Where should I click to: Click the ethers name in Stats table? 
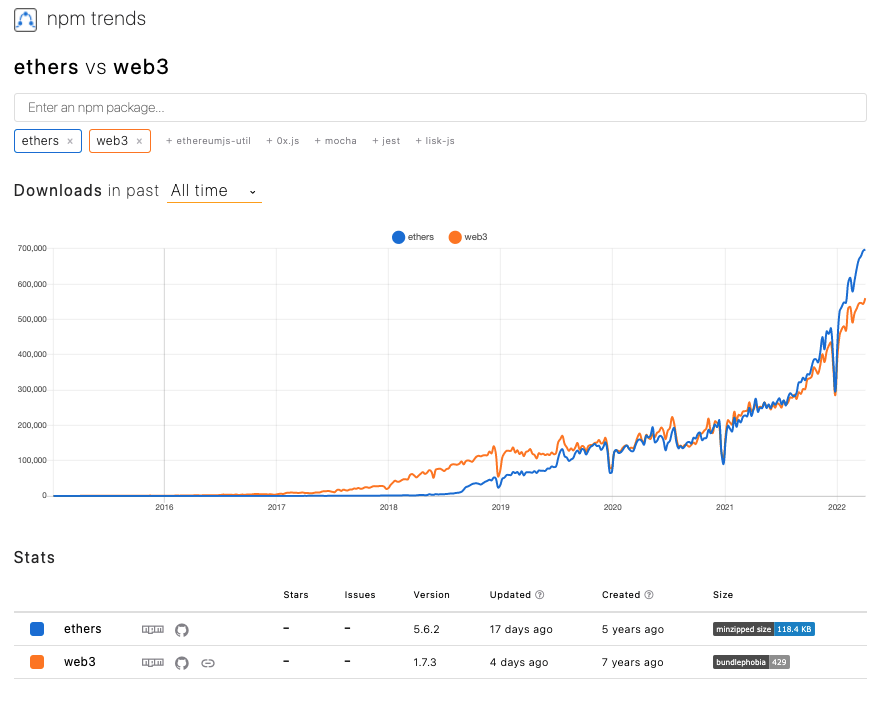pos(82,629)
